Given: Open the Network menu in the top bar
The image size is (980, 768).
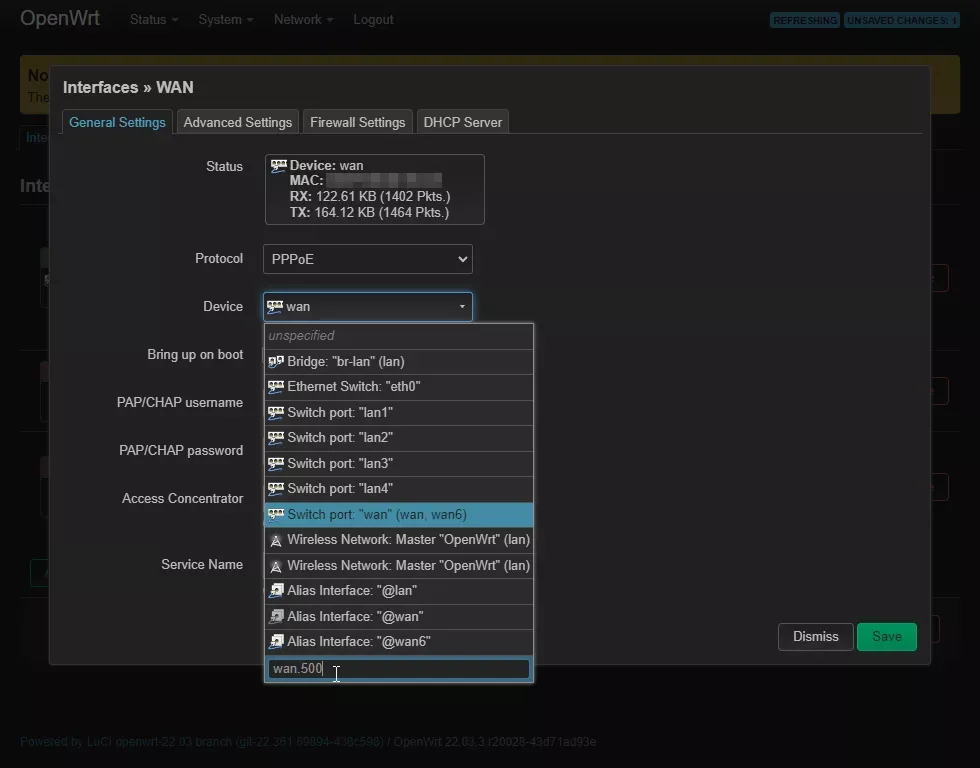Looking at the screenshot, I should tap(303, 19).
